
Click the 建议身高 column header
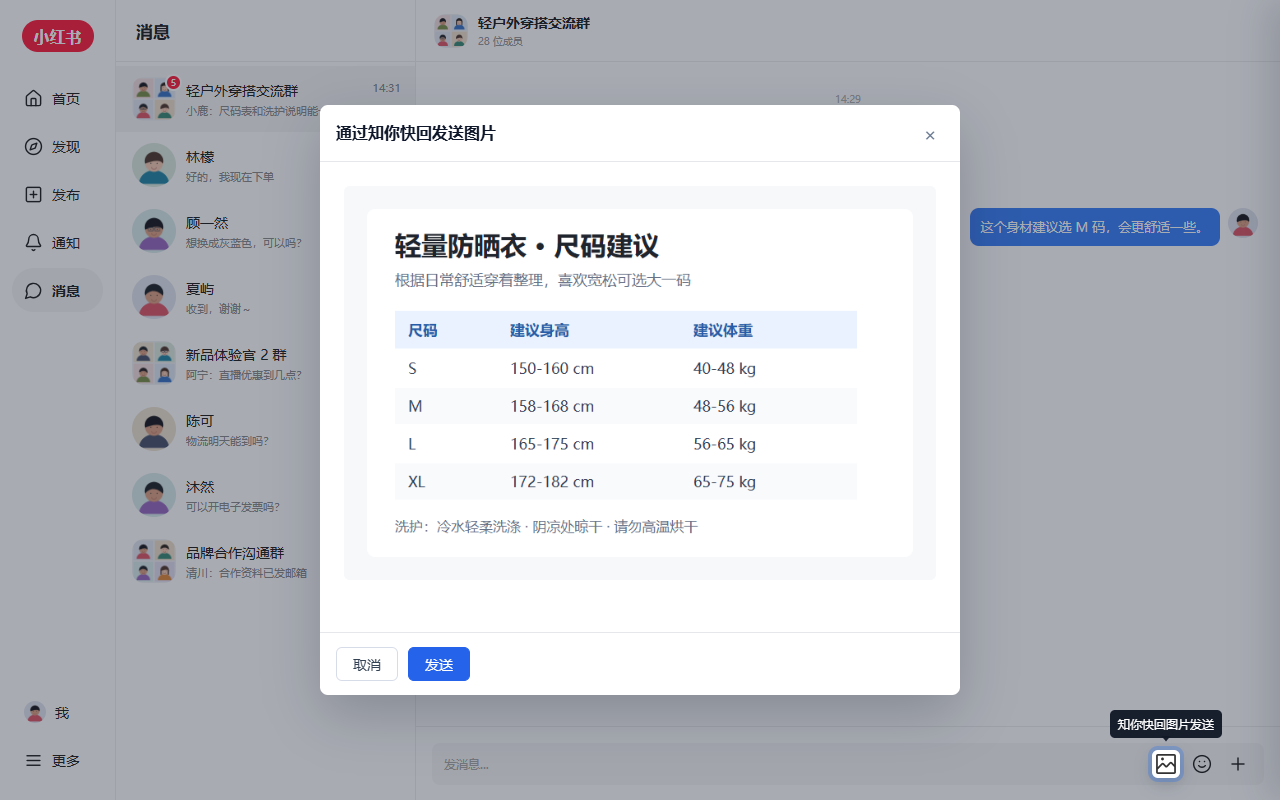(x=540, y=330)
